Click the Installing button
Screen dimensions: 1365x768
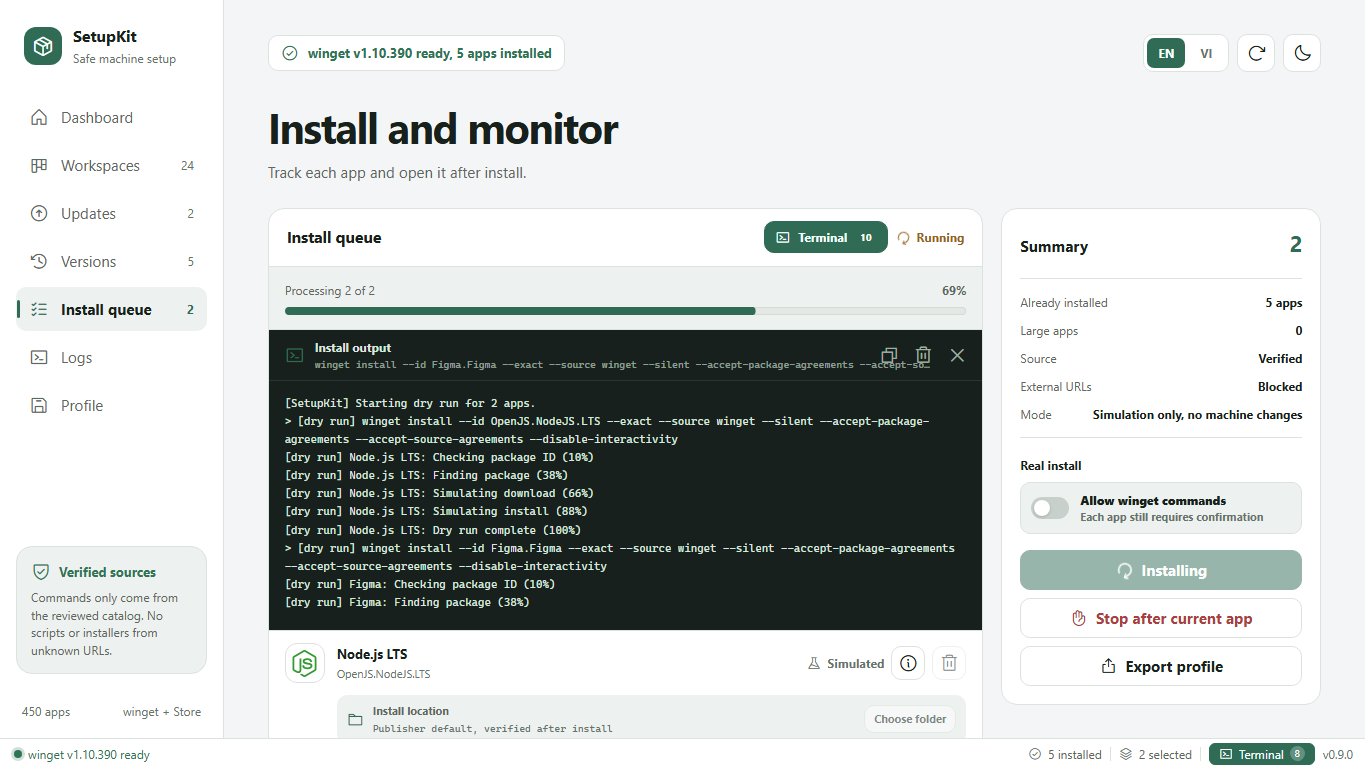1161,571
